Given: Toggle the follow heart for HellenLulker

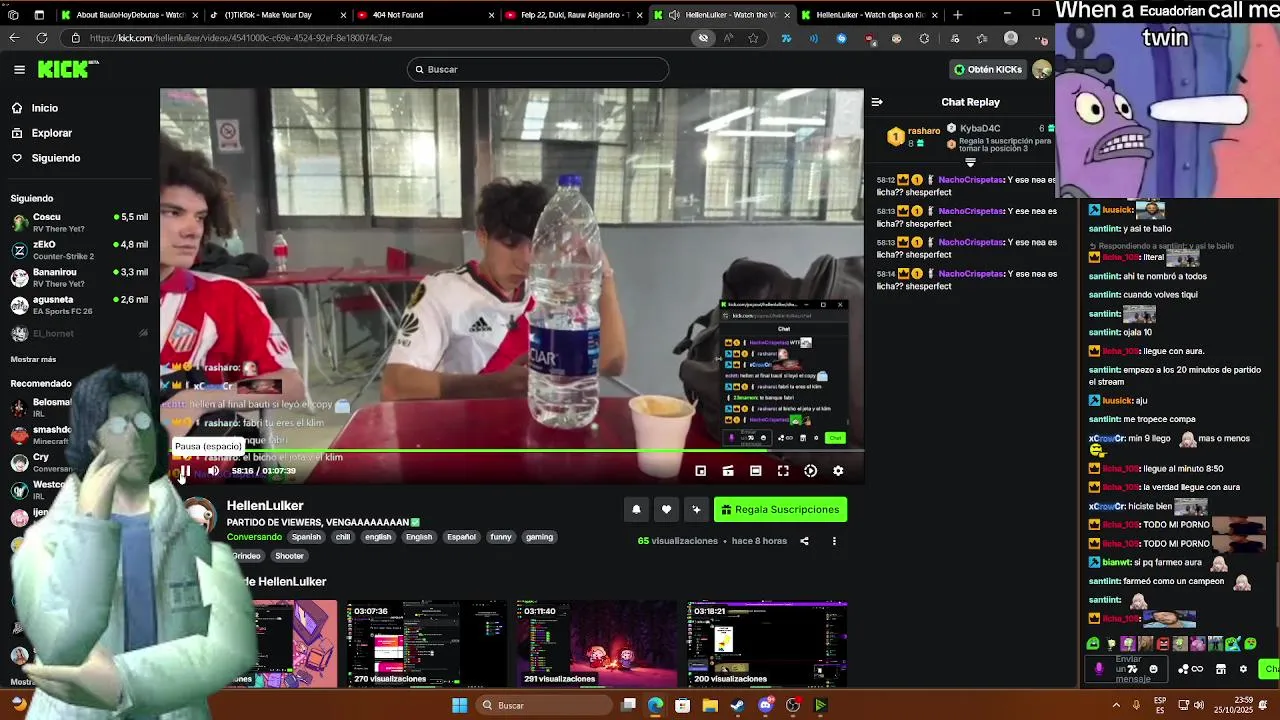Looking at the screenshot, I should [666, 510].
